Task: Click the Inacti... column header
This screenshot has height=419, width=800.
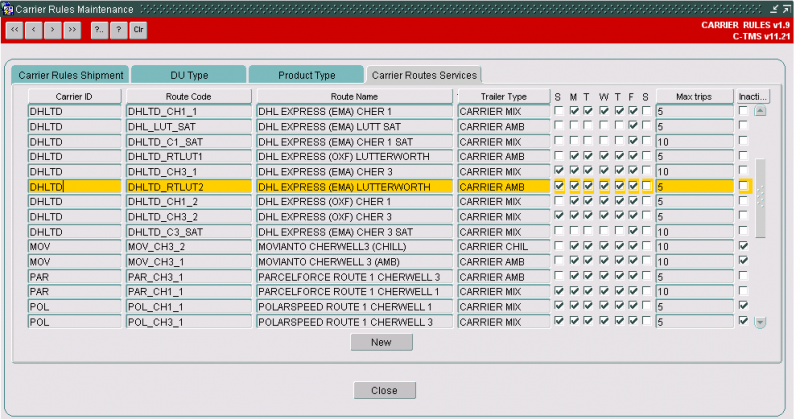Action: click(753, 96)
